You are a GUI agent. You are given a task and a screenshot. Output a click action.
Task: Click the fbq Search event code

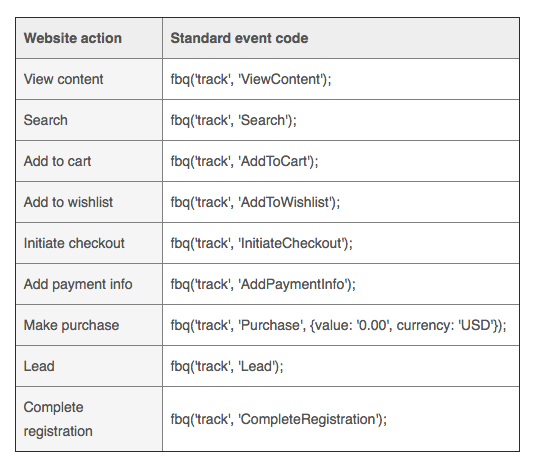coord(234,120)
